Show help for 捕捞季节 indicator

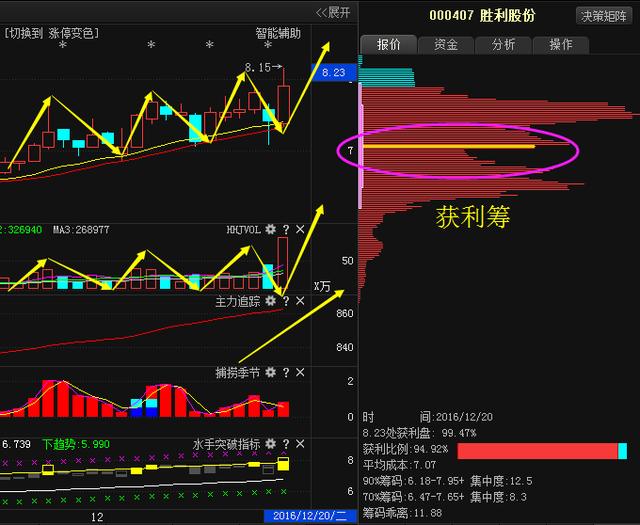click(x=285, y=373)
